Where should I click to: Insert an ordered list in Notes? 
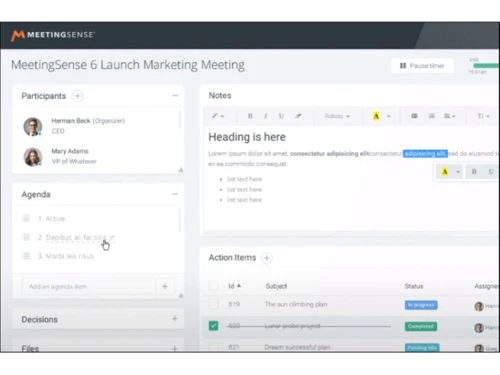pyautogui.click(x=431, y=116)
